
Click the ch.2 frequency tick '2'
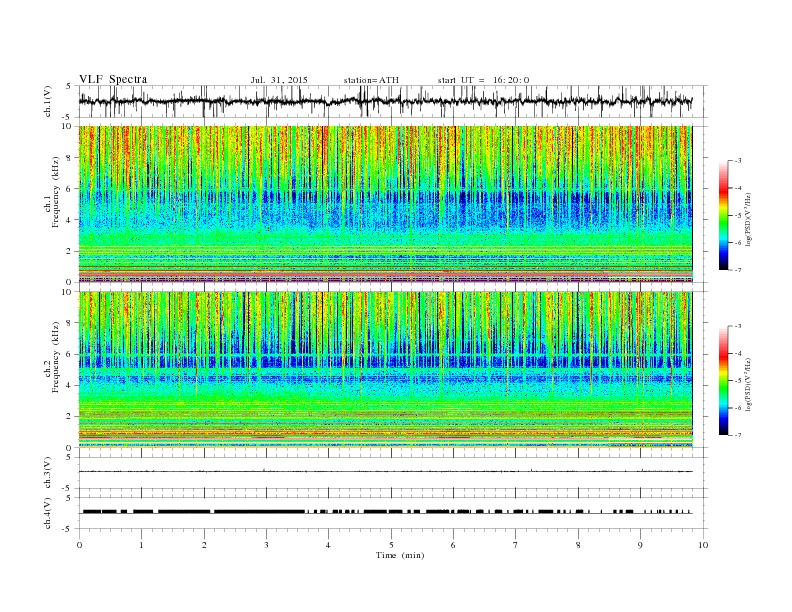pyautogui.click(x=70, y=417)
